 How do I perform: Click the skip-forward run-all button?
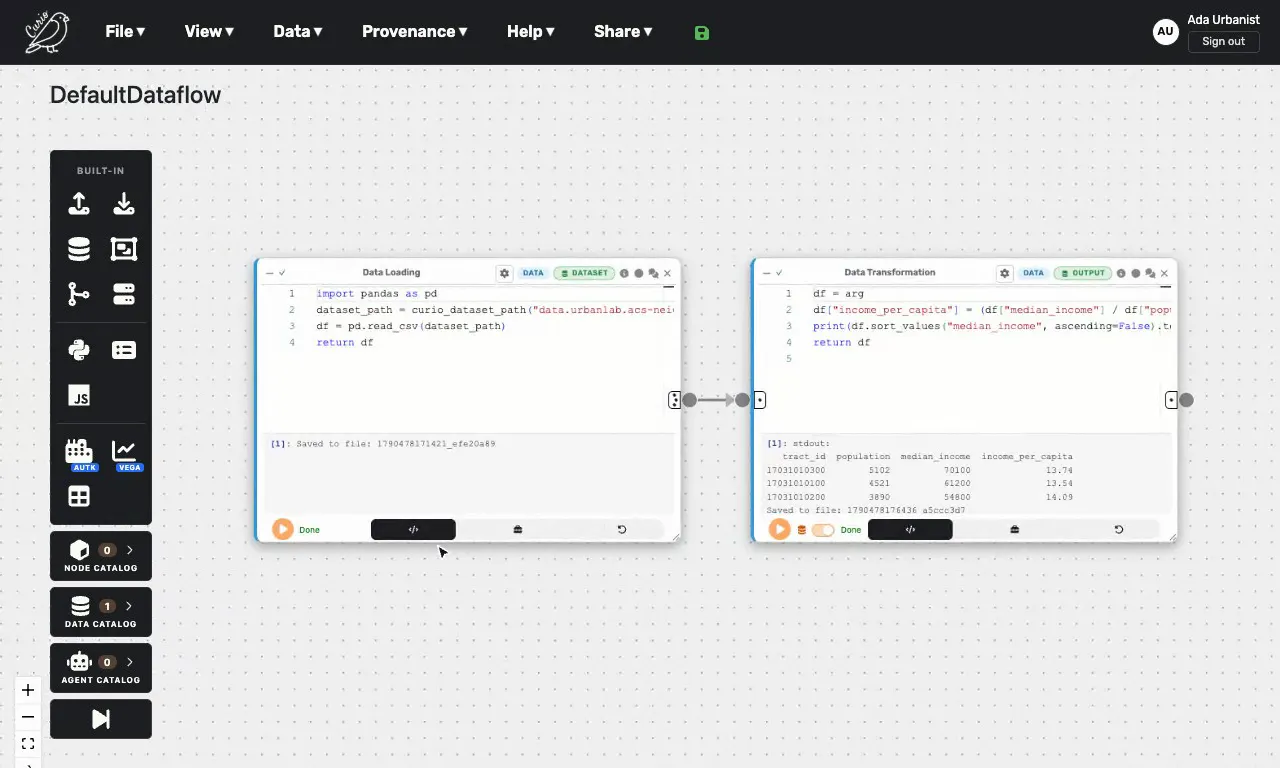[x=101, y=719]
